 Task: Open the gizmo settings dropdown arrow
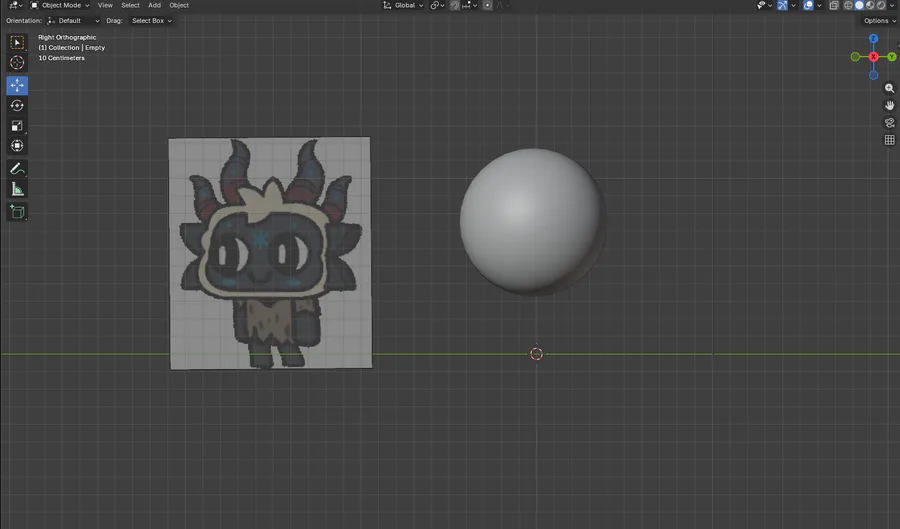pyautogui.click(x=793, y=5)
